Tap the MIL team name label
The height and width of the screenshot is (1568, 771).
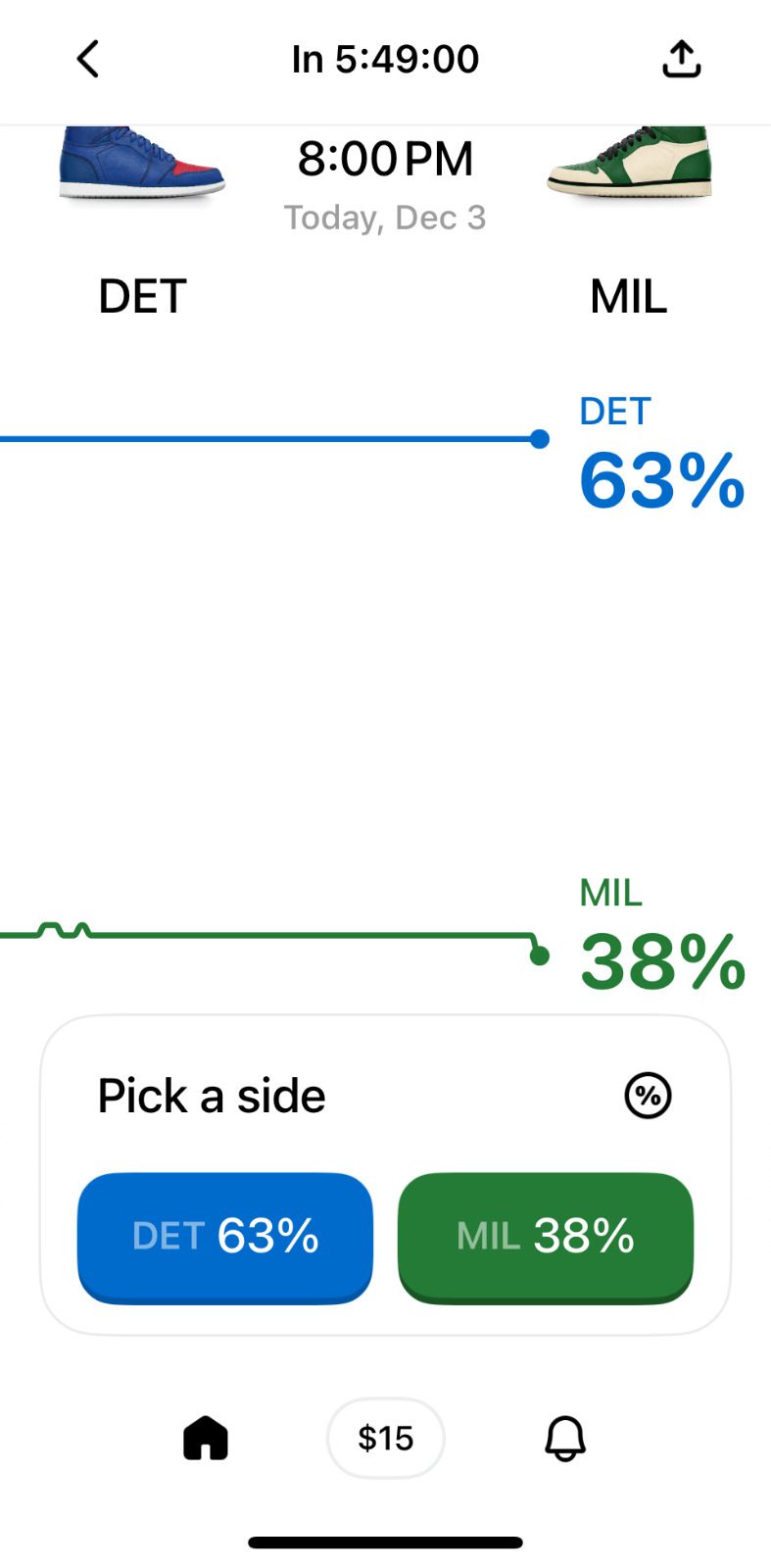628,296
